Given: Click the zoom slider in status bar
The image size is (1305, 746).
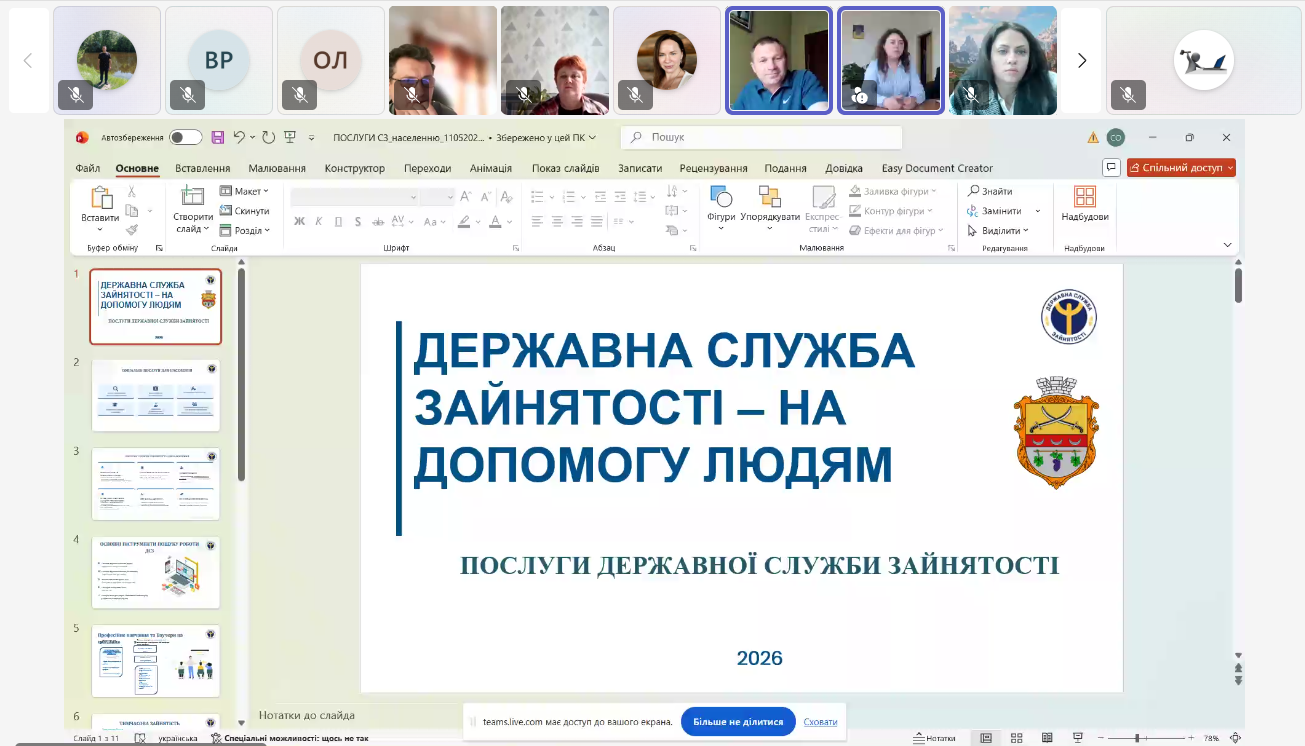Looking at the screenshot, I should 1138,738.
